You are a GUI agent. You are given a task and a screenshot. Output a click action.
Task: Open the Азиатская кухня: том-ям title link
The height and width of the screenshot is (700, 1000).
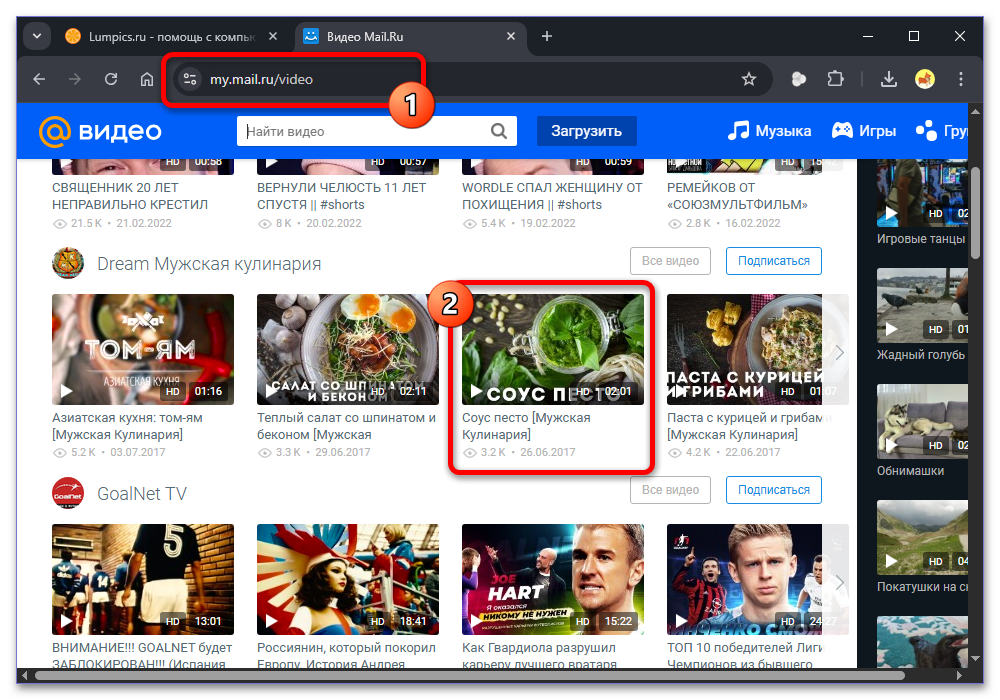[x=127, y=426]
